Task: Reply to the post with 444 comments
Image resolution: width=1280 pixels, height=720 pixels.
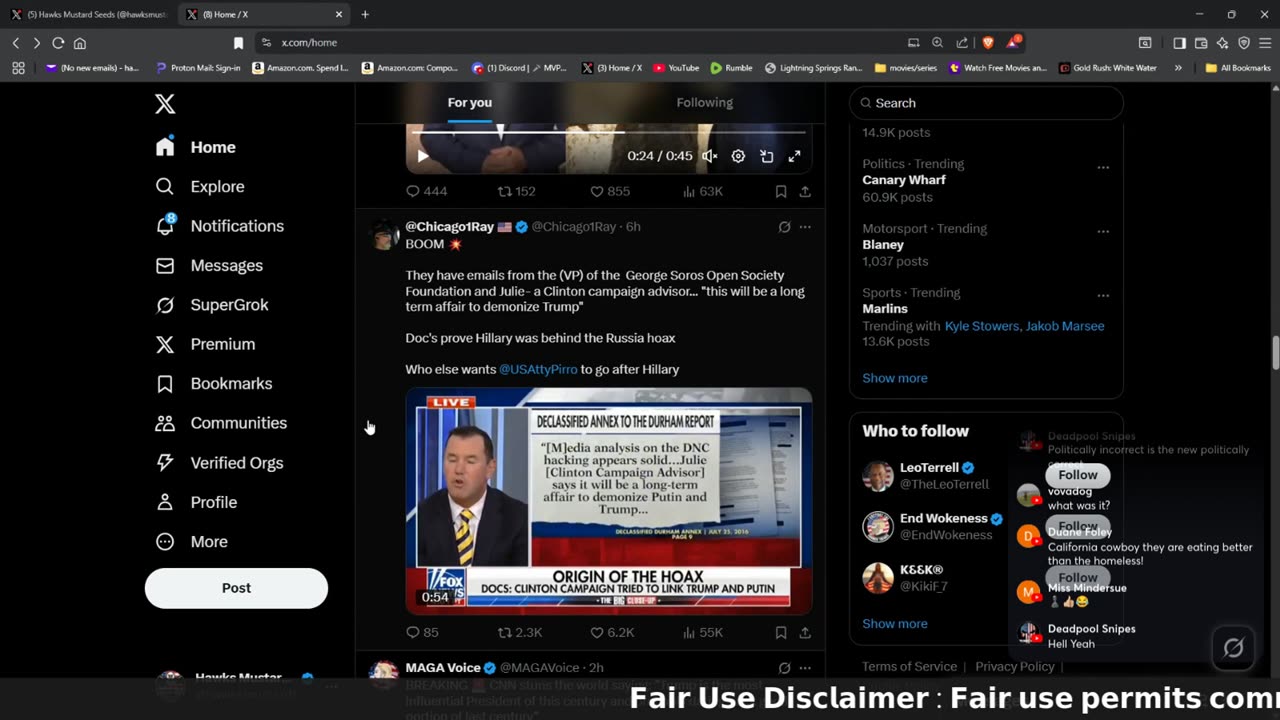Action: coord(426,191)
